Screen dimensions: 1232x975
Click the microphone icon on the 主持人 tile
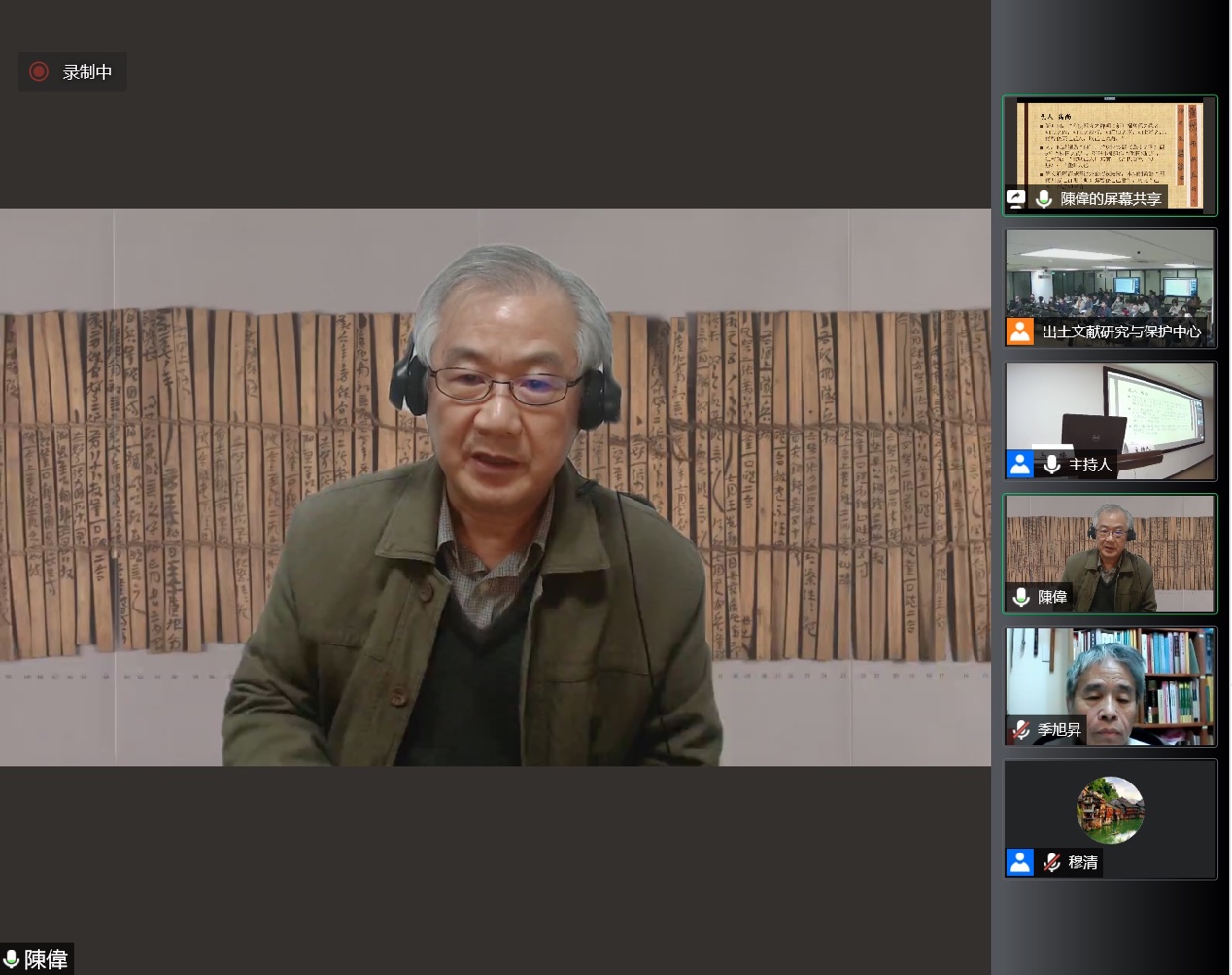[x=1051, y=465]
